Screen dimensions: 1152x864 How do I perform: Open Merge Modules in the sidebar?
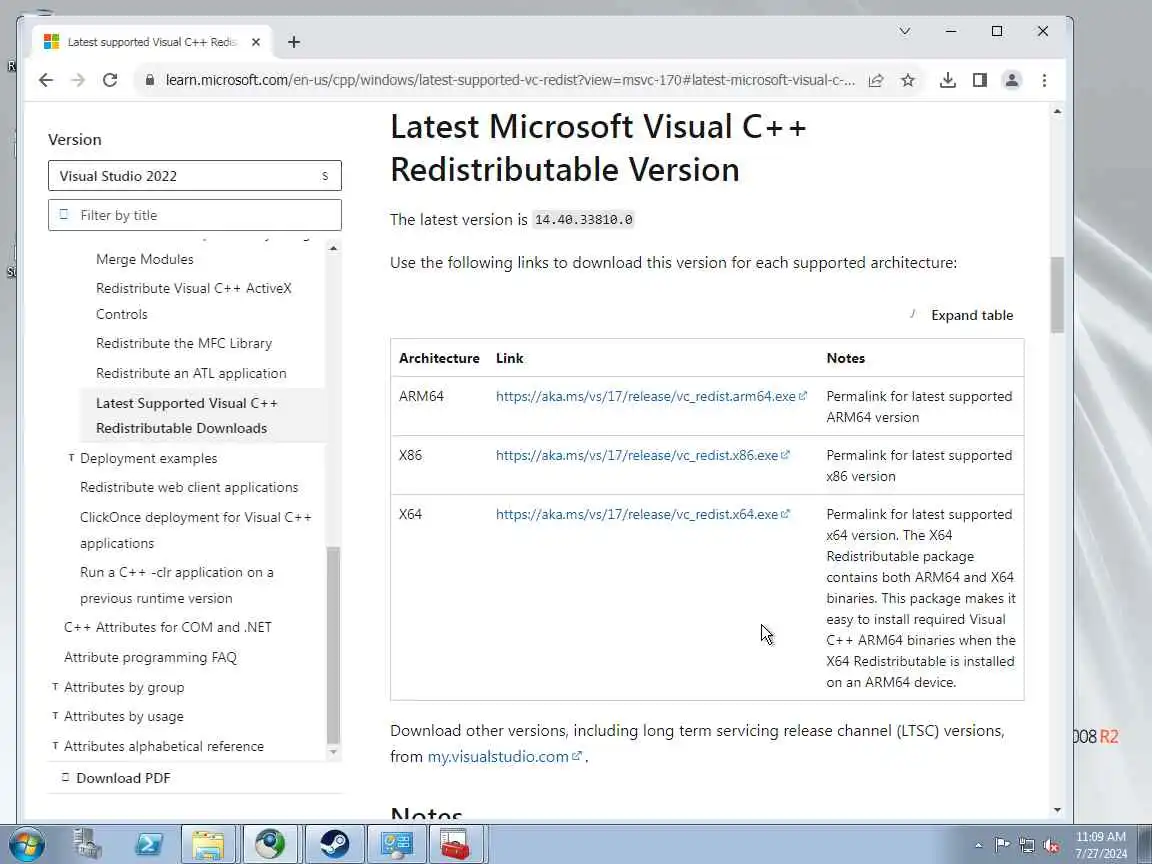click(145, 259)
